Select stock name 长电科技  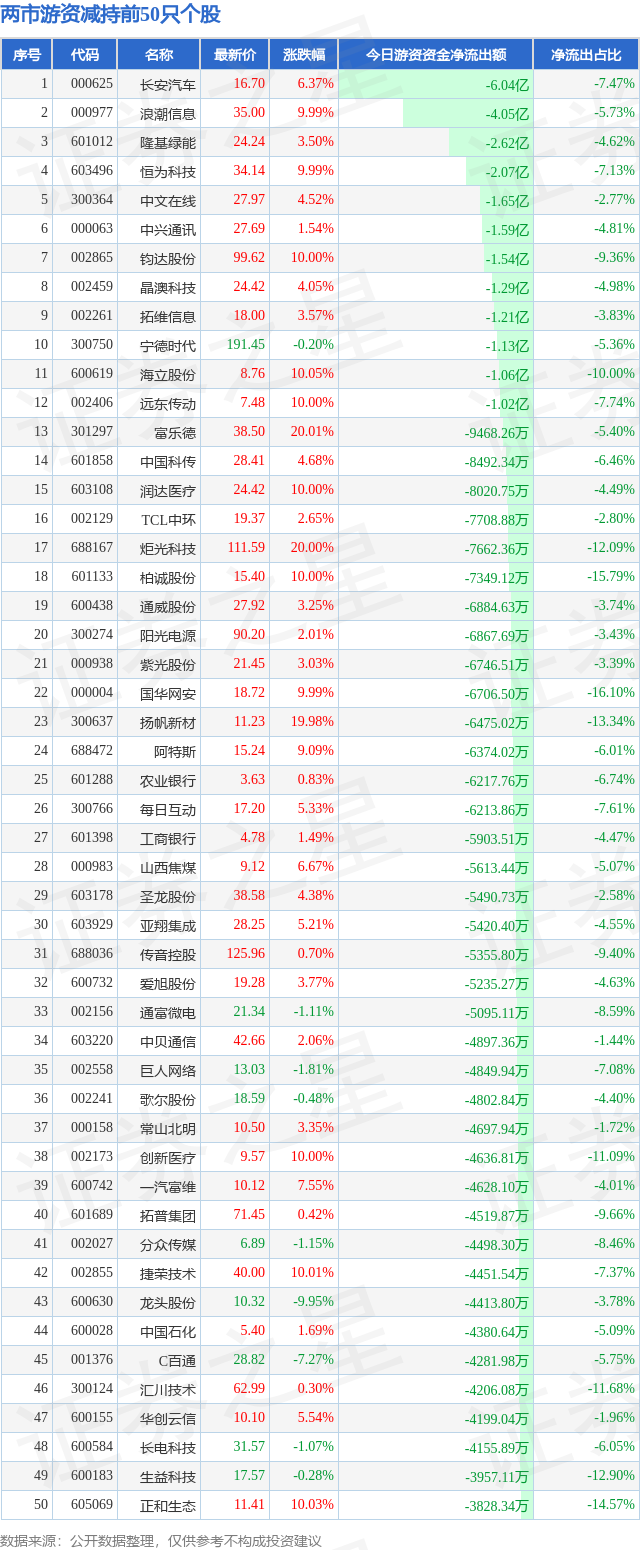coord(168,1448)
